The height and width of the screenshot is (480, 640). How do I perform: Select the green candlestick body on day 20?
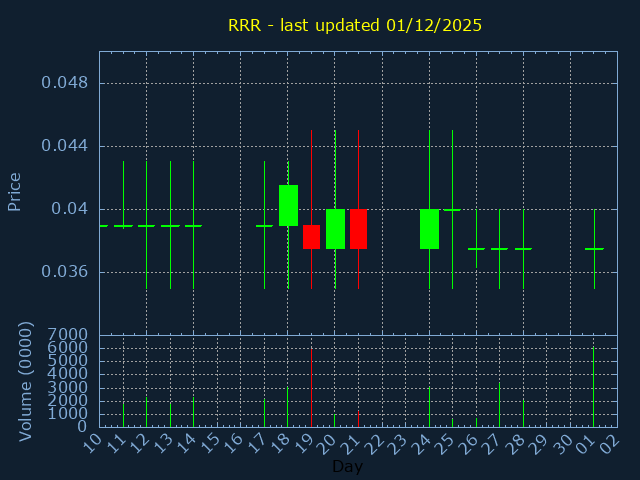(335, 229)
